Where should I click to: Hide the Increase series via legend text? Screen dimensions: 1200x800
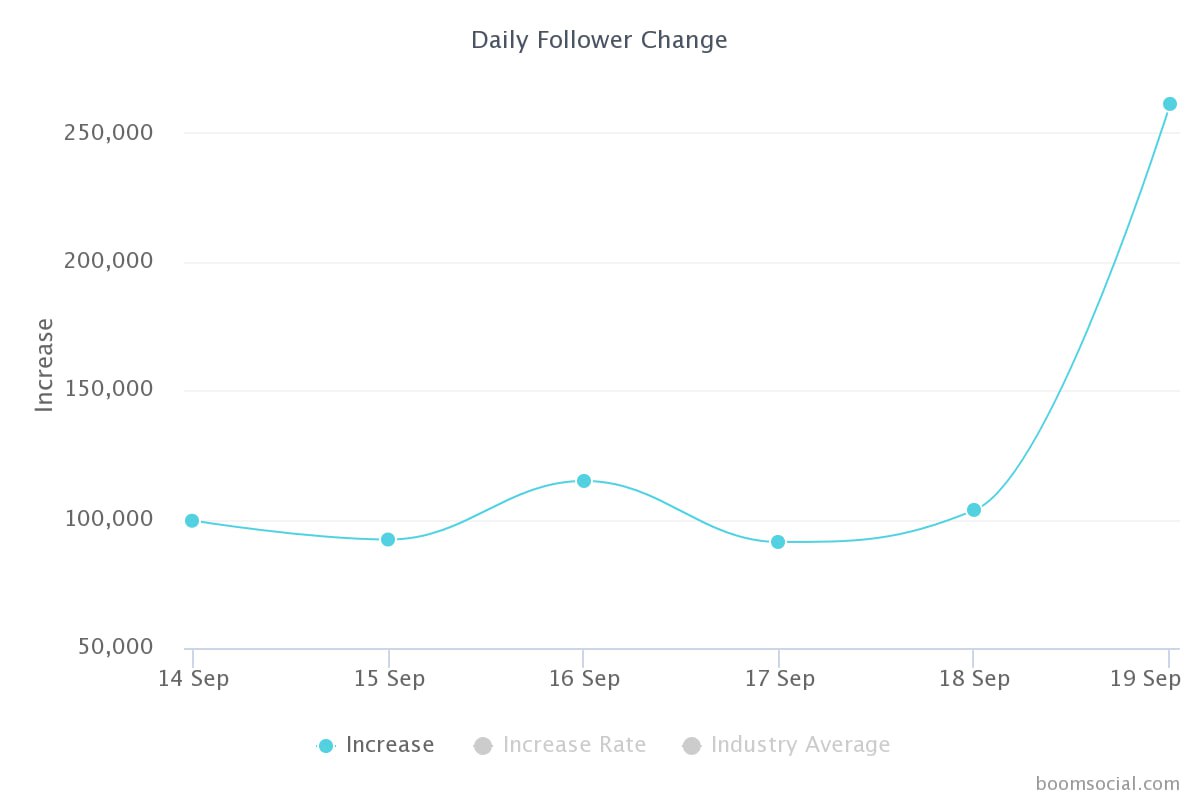390,745
